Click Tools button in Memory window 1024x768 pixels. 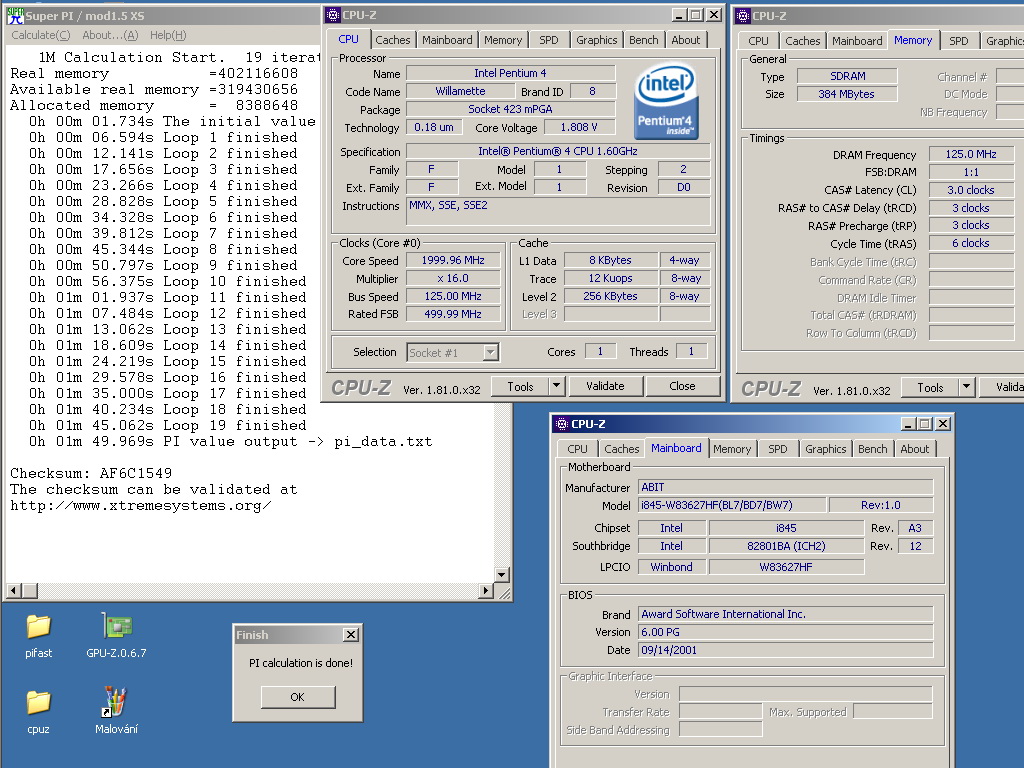click(x=930, y=387)
